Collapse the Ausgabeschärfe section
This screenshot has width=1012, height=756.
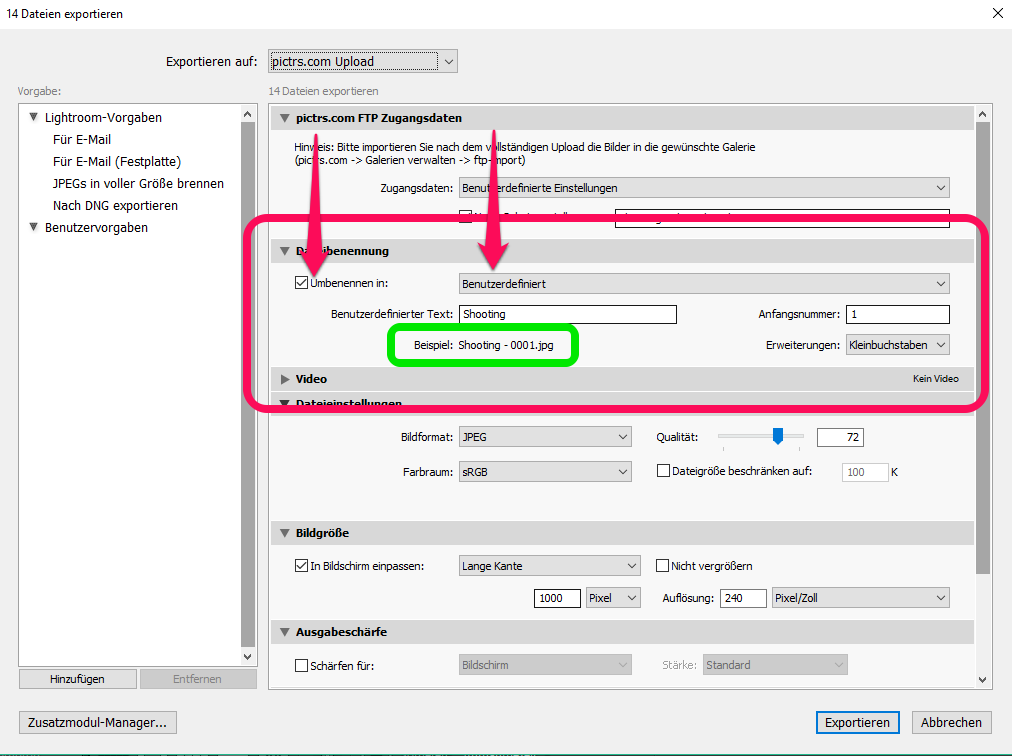pos(285,632)
